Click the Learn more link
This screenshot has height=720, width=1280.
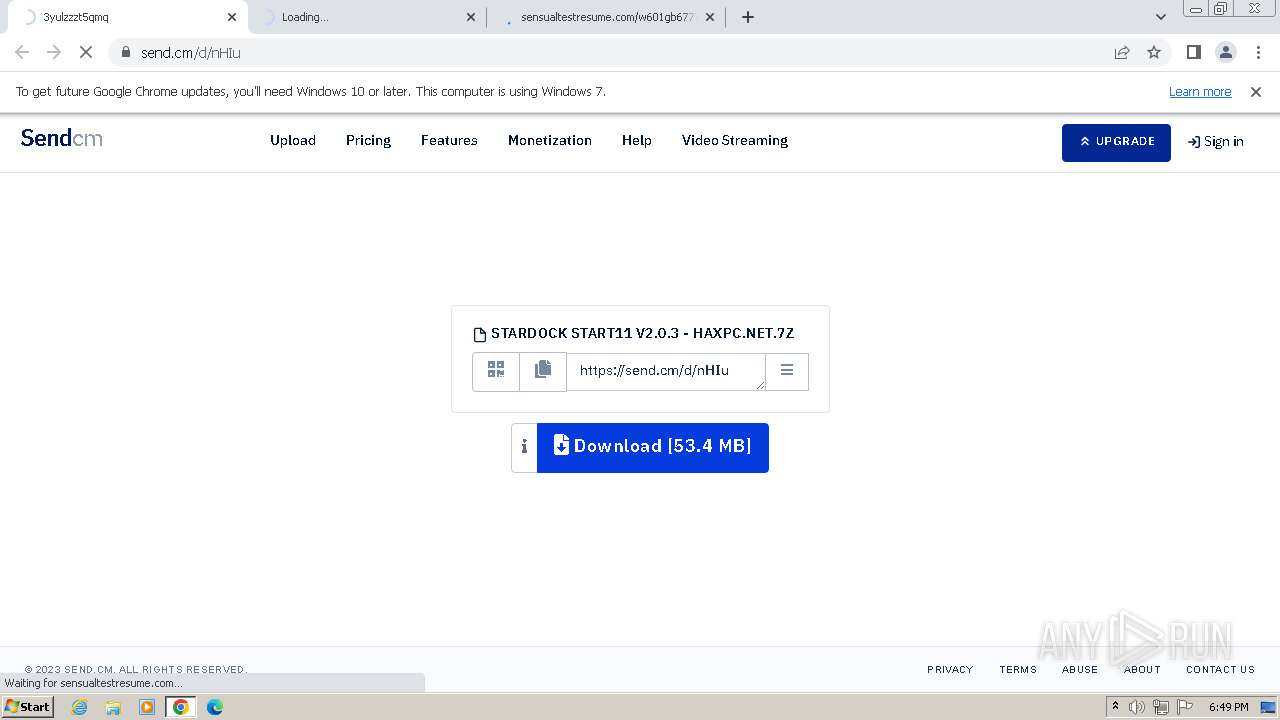1200,92
